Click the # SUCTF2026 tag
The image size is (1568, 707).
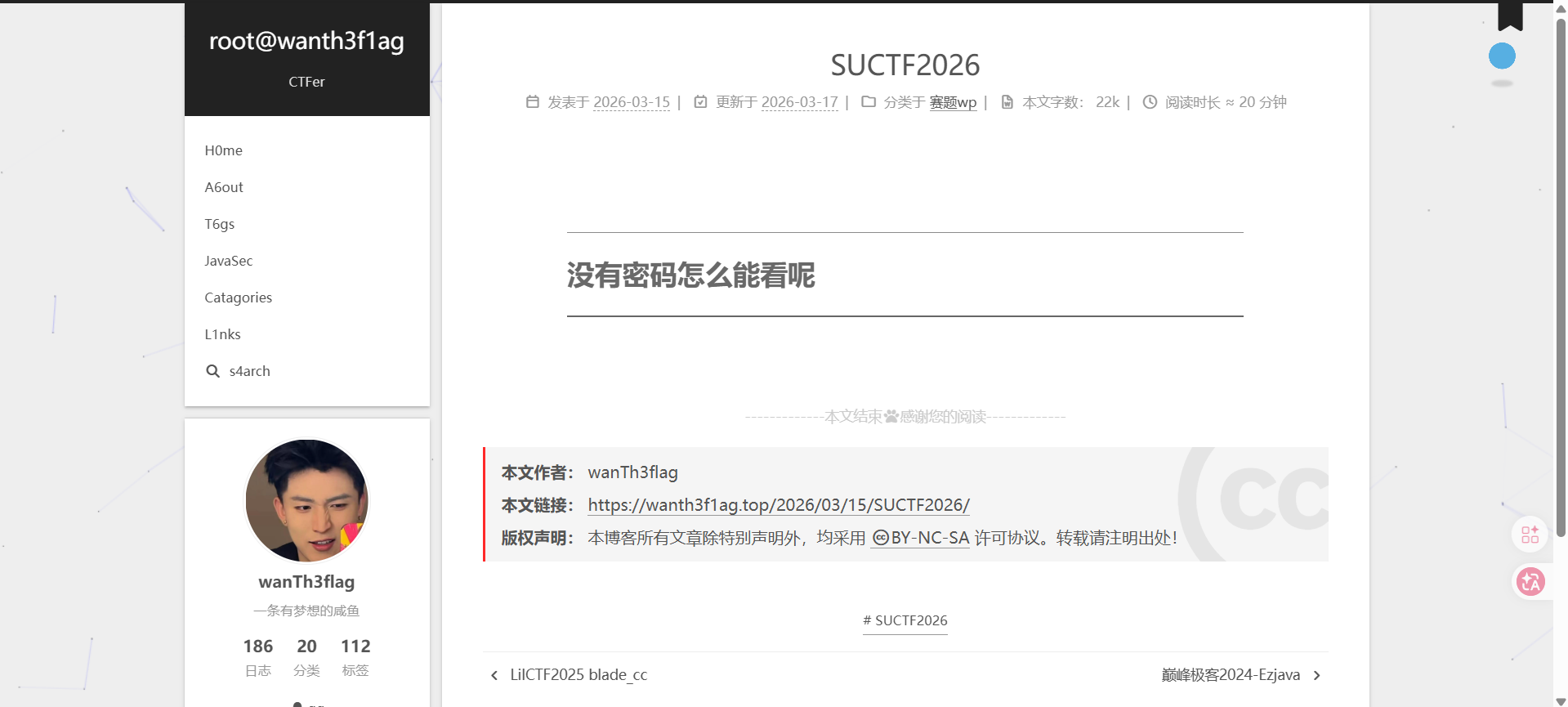(905, 620)
